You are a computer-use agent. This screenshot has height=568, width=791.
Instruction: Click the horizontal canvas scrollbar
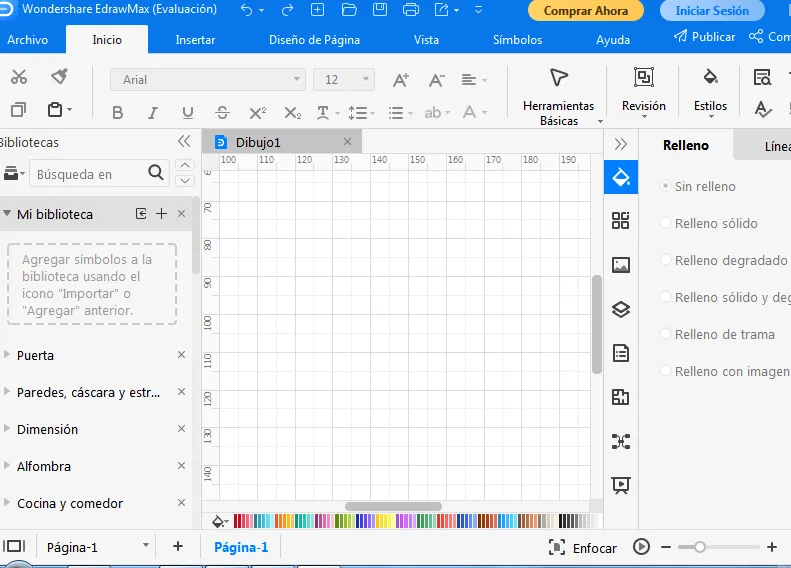click(393, 506)
